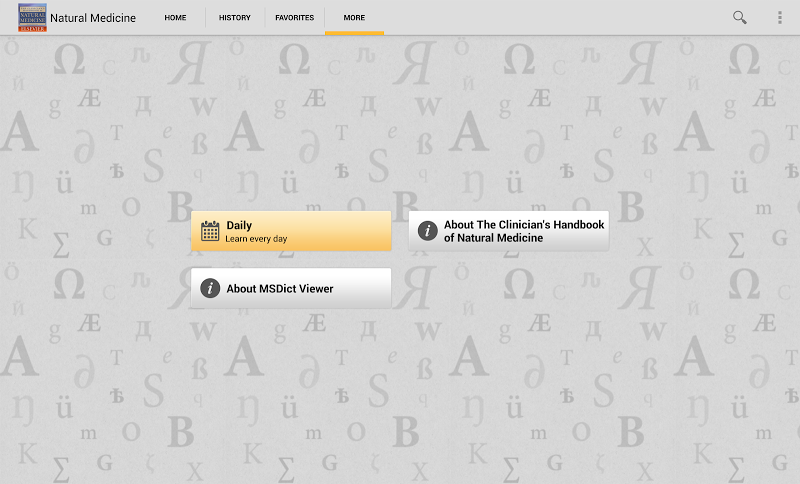This screenshot has width=800, height=484.
Task: Click the 'Learn every day' subtitle
Action: (256, 239)
